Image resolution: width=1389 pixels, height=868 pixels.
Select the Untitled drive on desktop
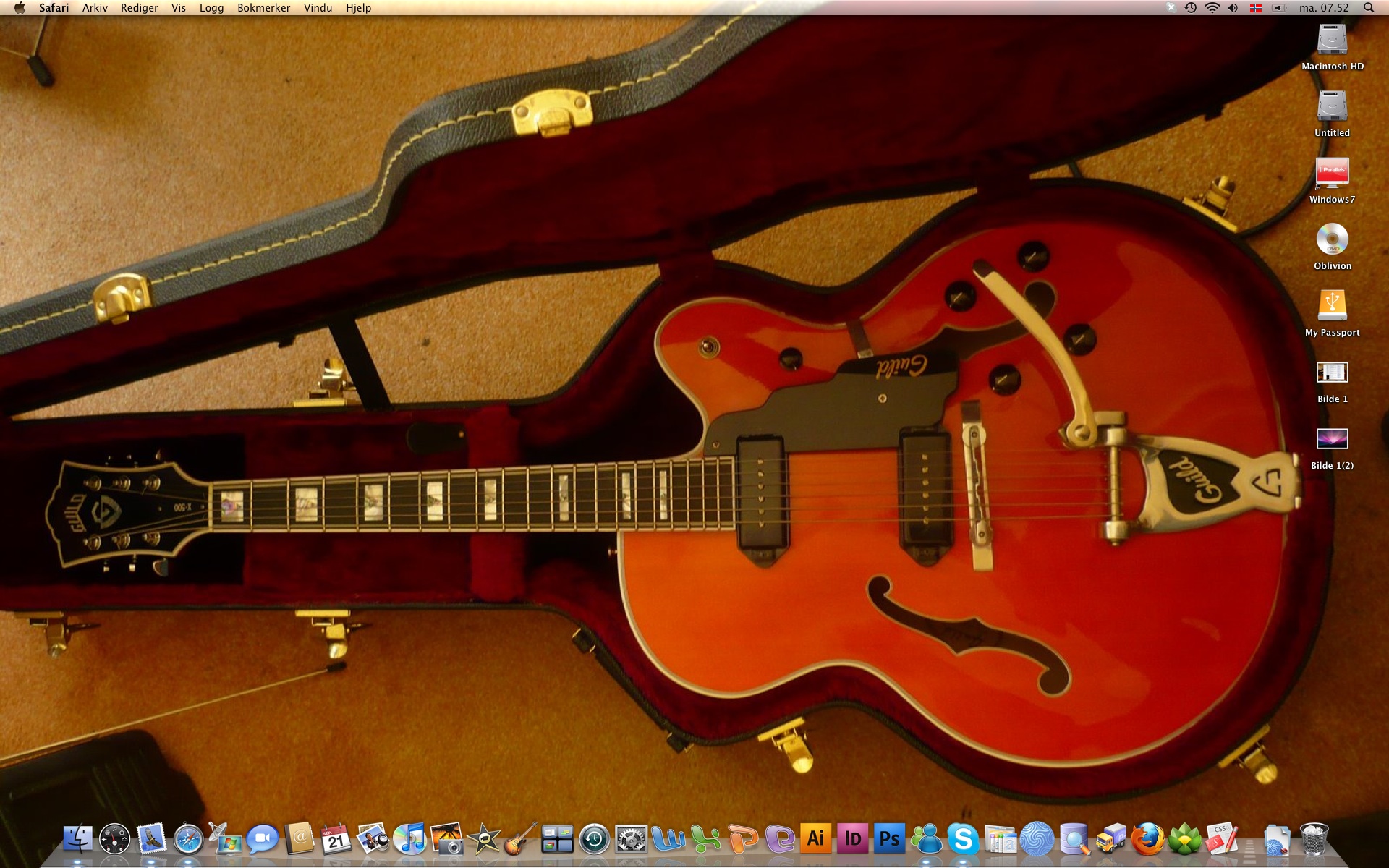click(x=1332, y=114)
